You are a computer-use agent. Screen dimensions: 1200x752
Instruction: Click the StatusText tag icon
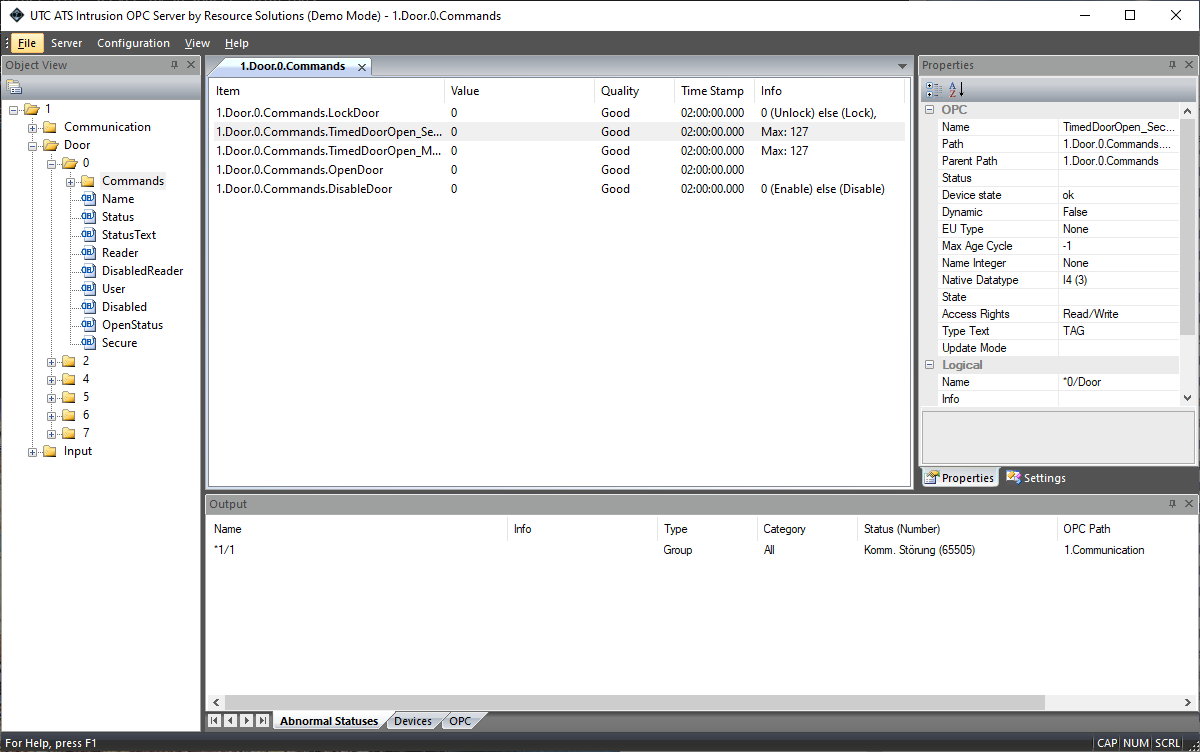click(x=88, y=235)
